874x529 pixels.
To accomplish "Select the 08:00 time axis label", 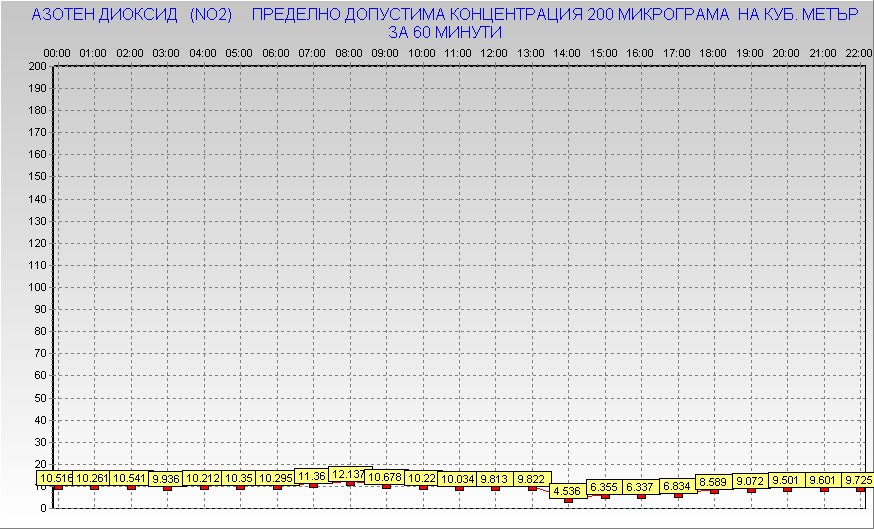I will 348,52.
